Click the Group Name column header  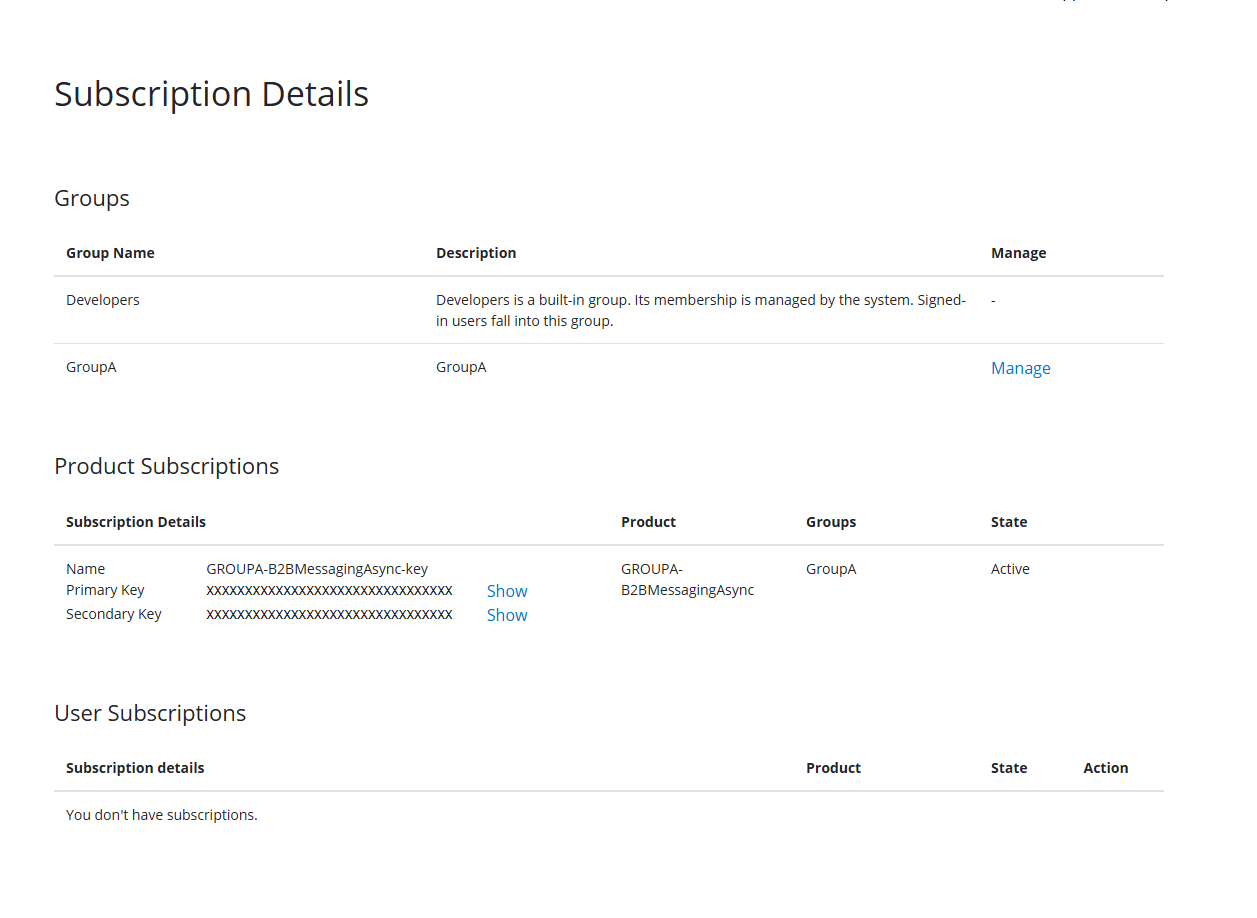(110, 253)
